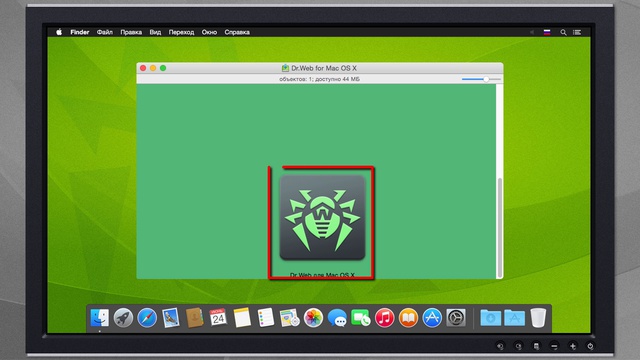Close the Dr.Web for Mac OS X window

(143, 68)
